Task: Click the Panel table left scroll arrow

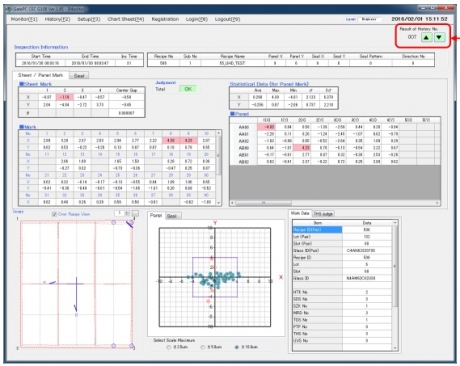Action: [x=233, y=202]
